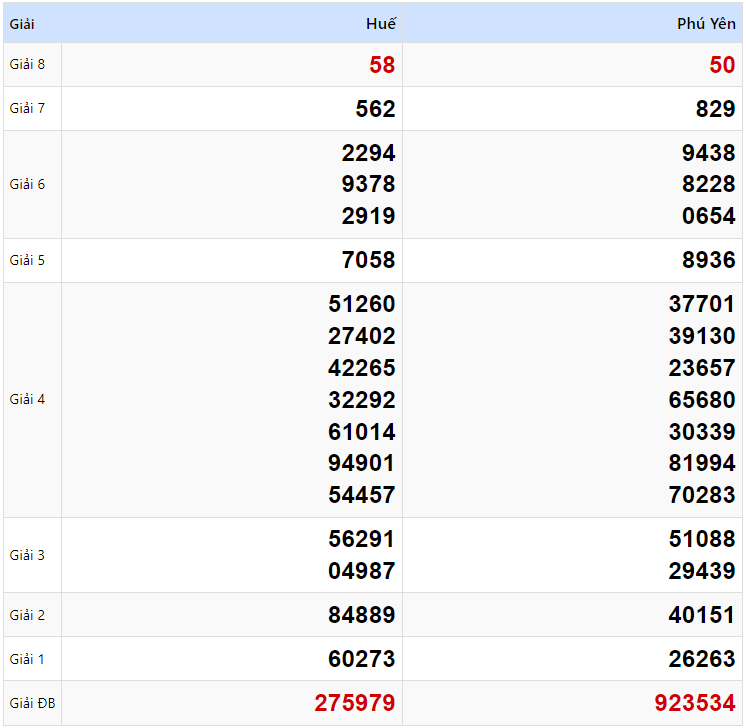Select Huế Giải 1 number 60273
The width and height of the screenshot is (746, 728).
point(362,660)
